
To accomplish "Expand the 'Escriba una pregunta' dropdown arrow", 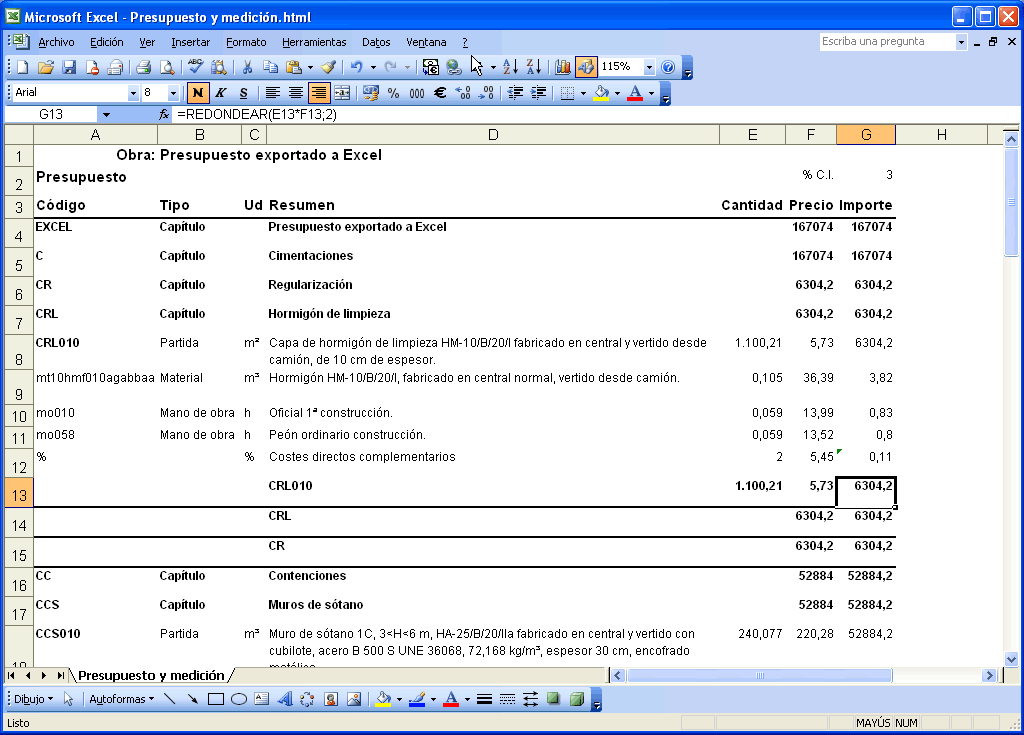I will pos(961,42).
